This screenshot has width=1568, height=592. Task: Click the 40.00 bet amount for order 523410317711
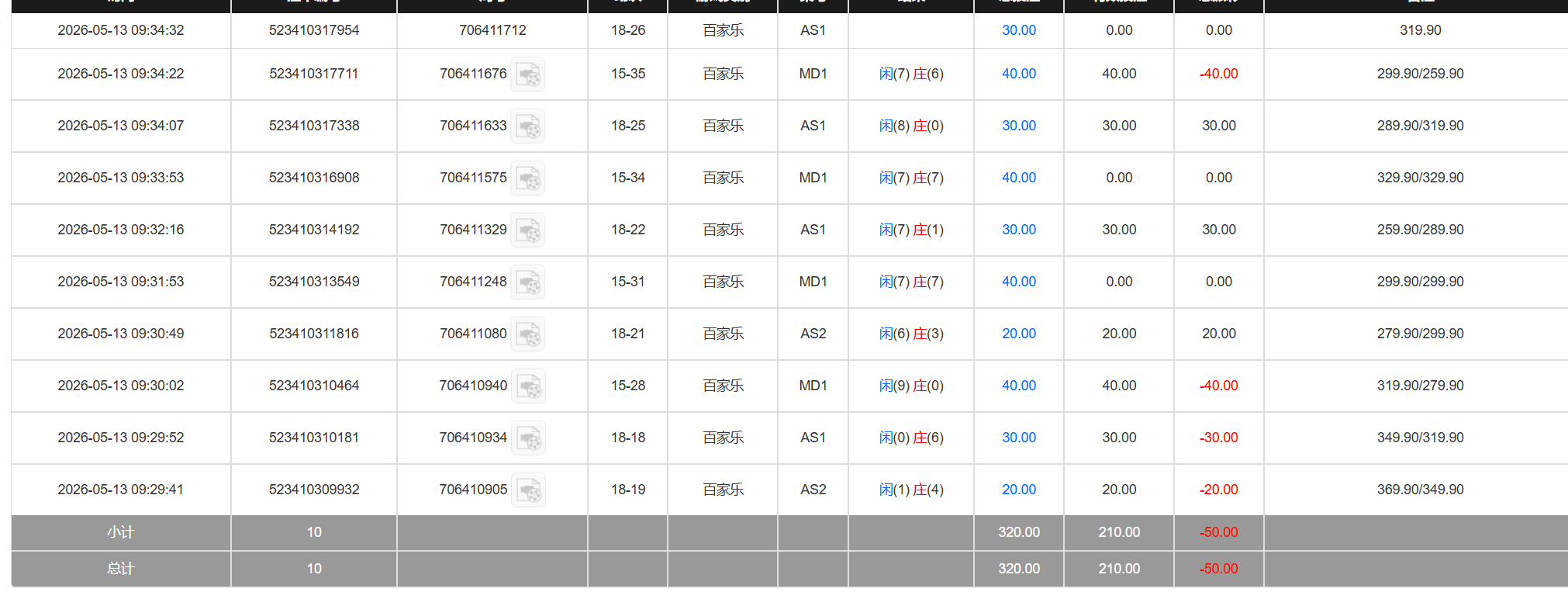(1019, 74)
